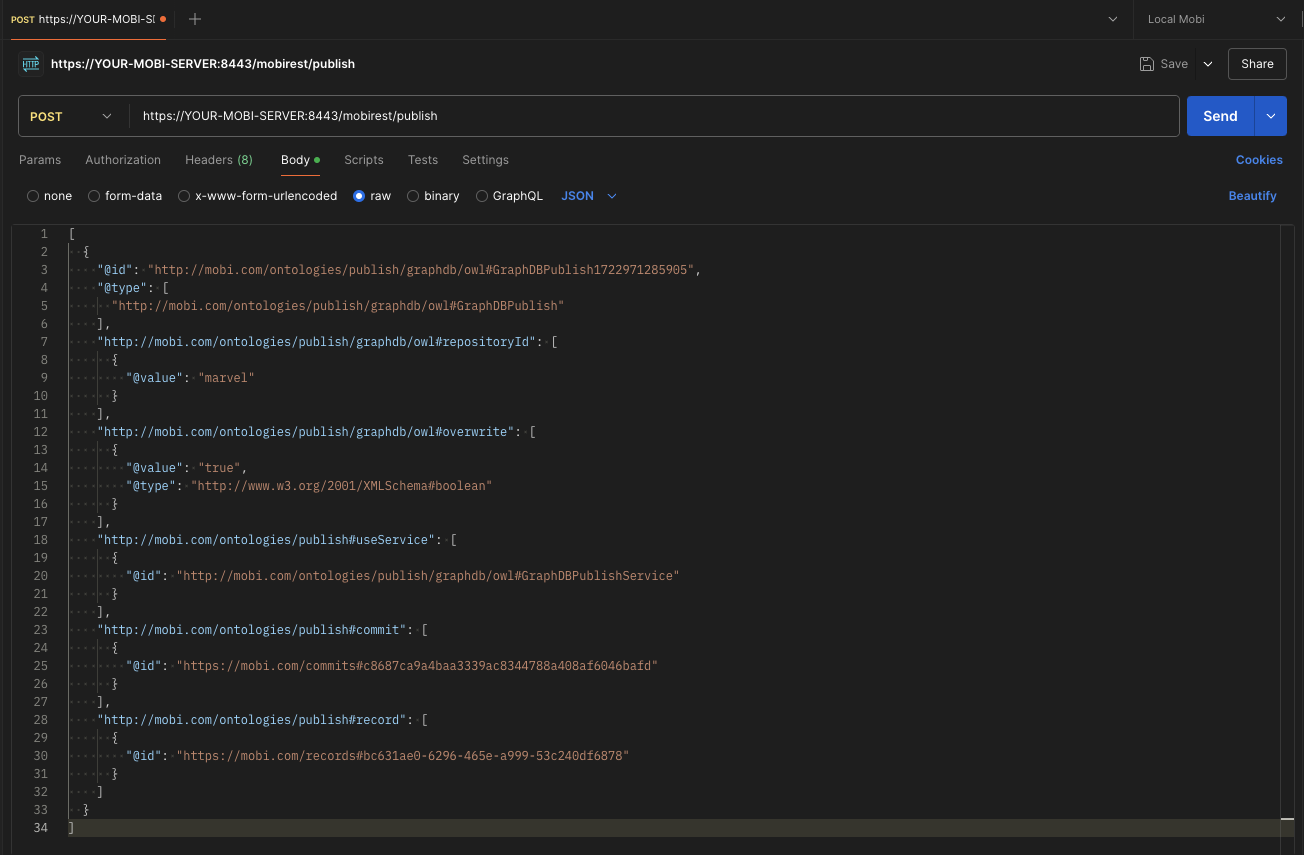The image size is (1304, 855).
Task: Open the Local Mobi environment dropdown
Action: pos(1217,19)
